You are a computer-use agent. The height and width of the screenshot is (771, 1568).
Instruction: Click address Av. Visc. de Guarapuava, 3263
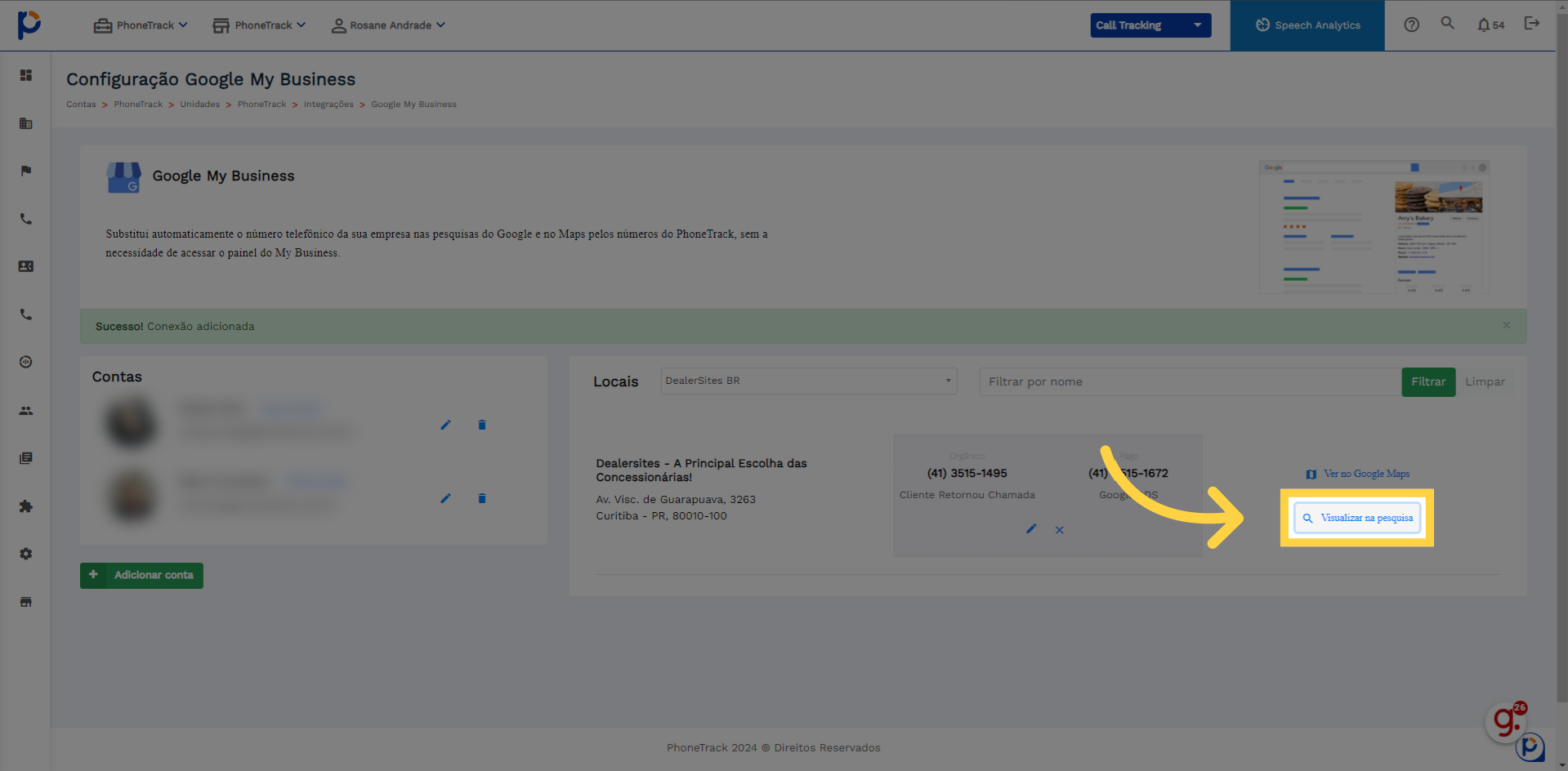click(x=676, y=499)
